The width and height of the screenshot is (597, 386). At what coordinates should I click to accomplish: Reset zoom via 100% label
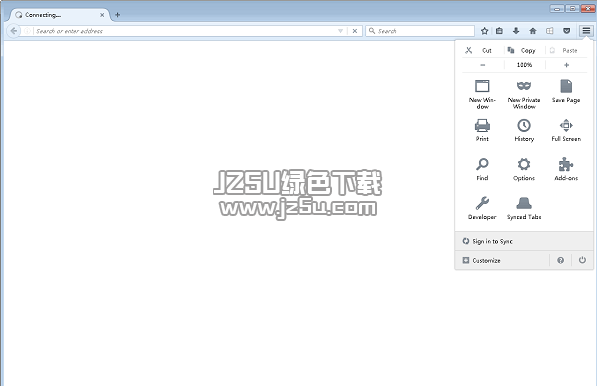click(525, 65)
